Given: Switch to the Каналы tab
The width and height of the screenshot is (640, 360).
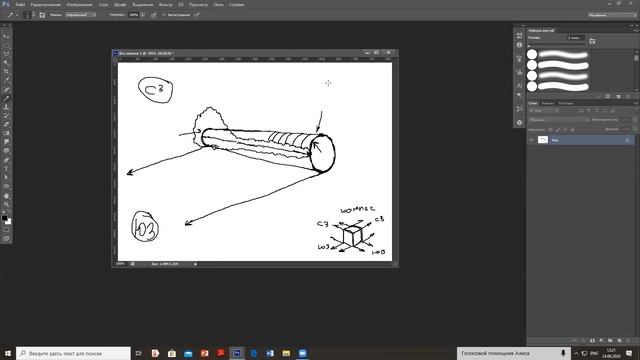Looking at the screenshot, I should pyautogui.click(x=547, y=103).
